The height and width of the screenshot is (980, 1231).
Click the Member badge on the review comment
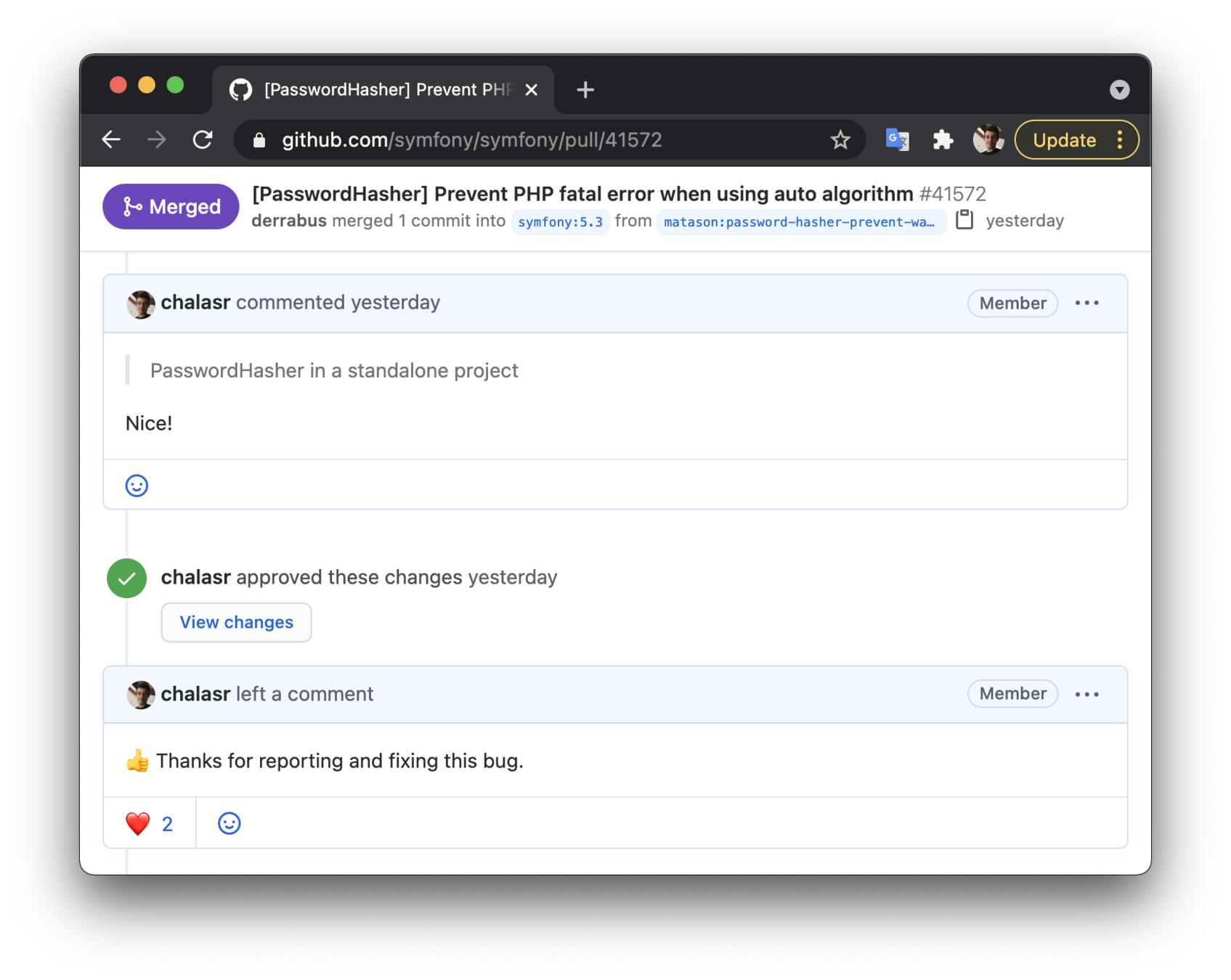pyautogui.click(x=1012, y=694)
